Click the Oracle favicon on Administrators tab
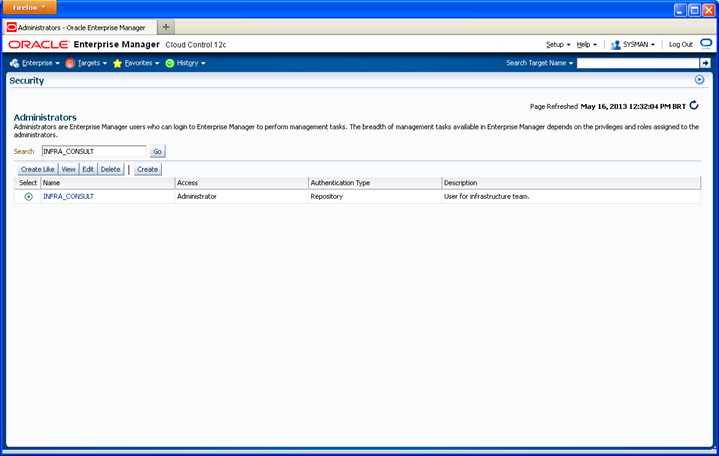This screenshot has height=456, width=719. (11, 28)
